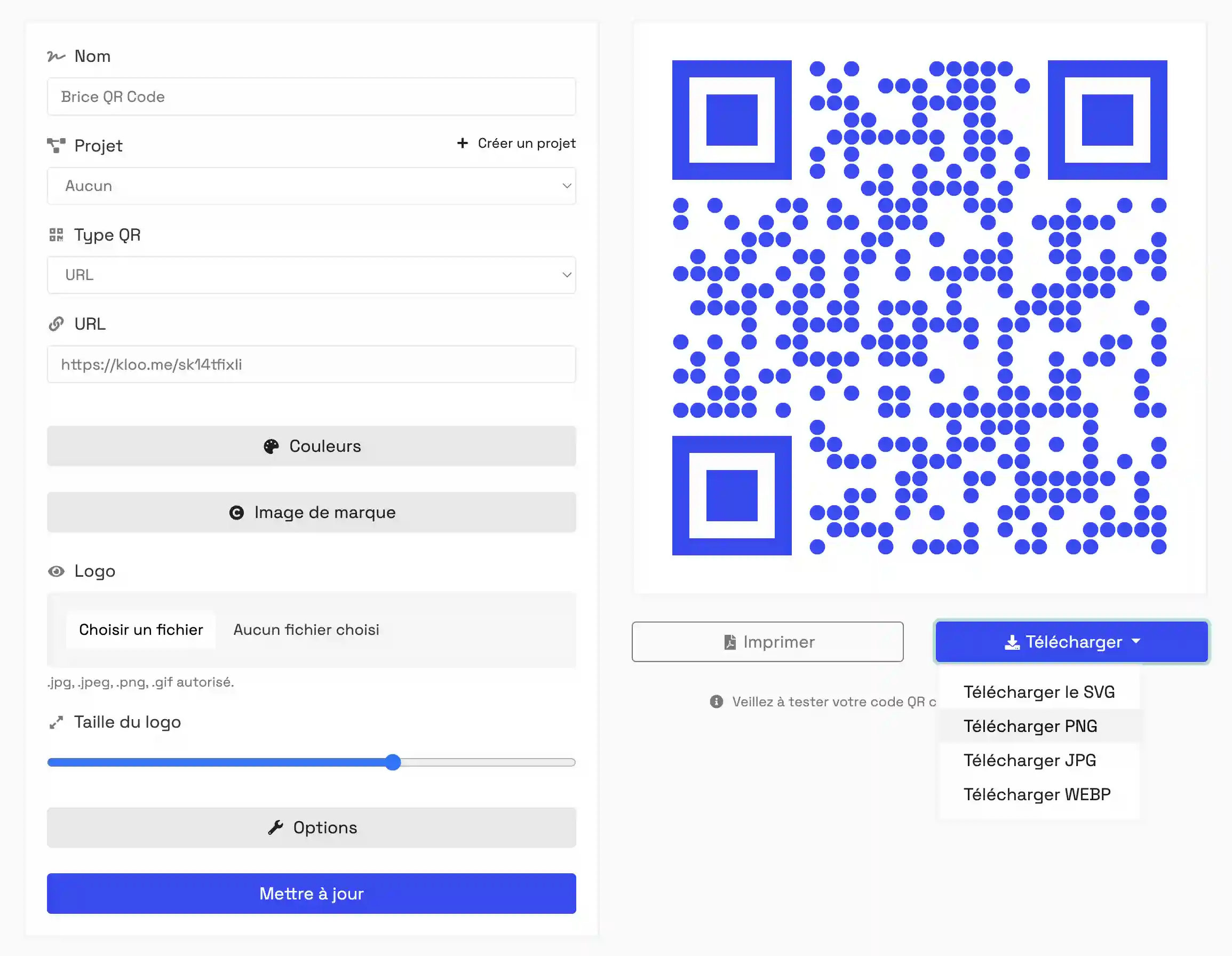1232x956 pixels.
Task: Toggle the Télécharger dropdown caret
Action: (1136, 642)
